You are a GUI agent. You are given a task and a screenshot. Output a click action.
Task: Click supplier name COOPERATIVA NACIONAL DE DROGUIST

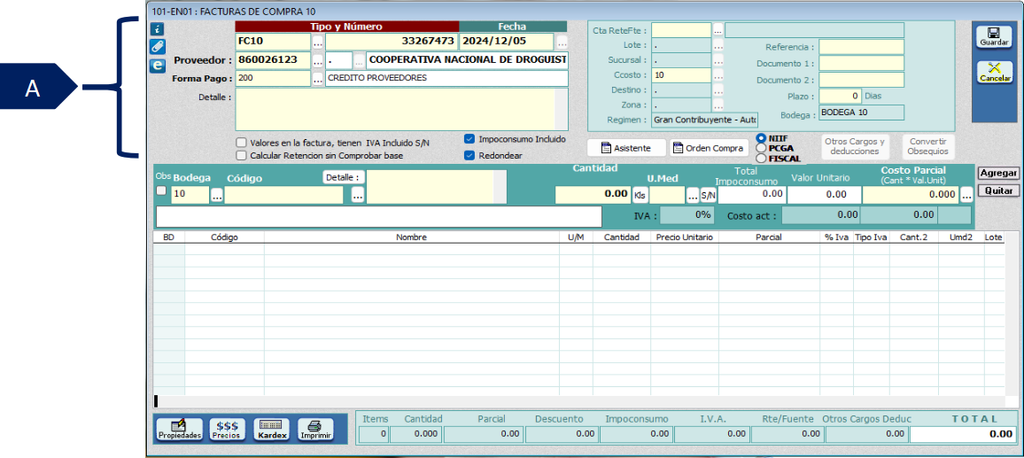pos(468,60)
